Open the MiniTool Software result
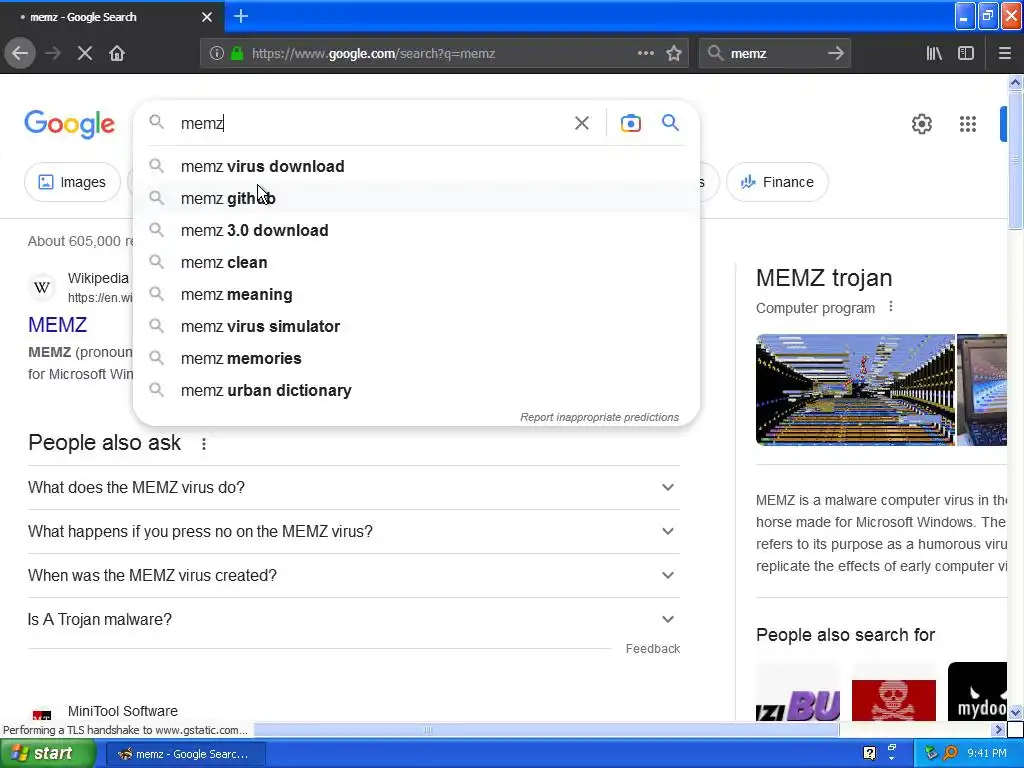 123,711
